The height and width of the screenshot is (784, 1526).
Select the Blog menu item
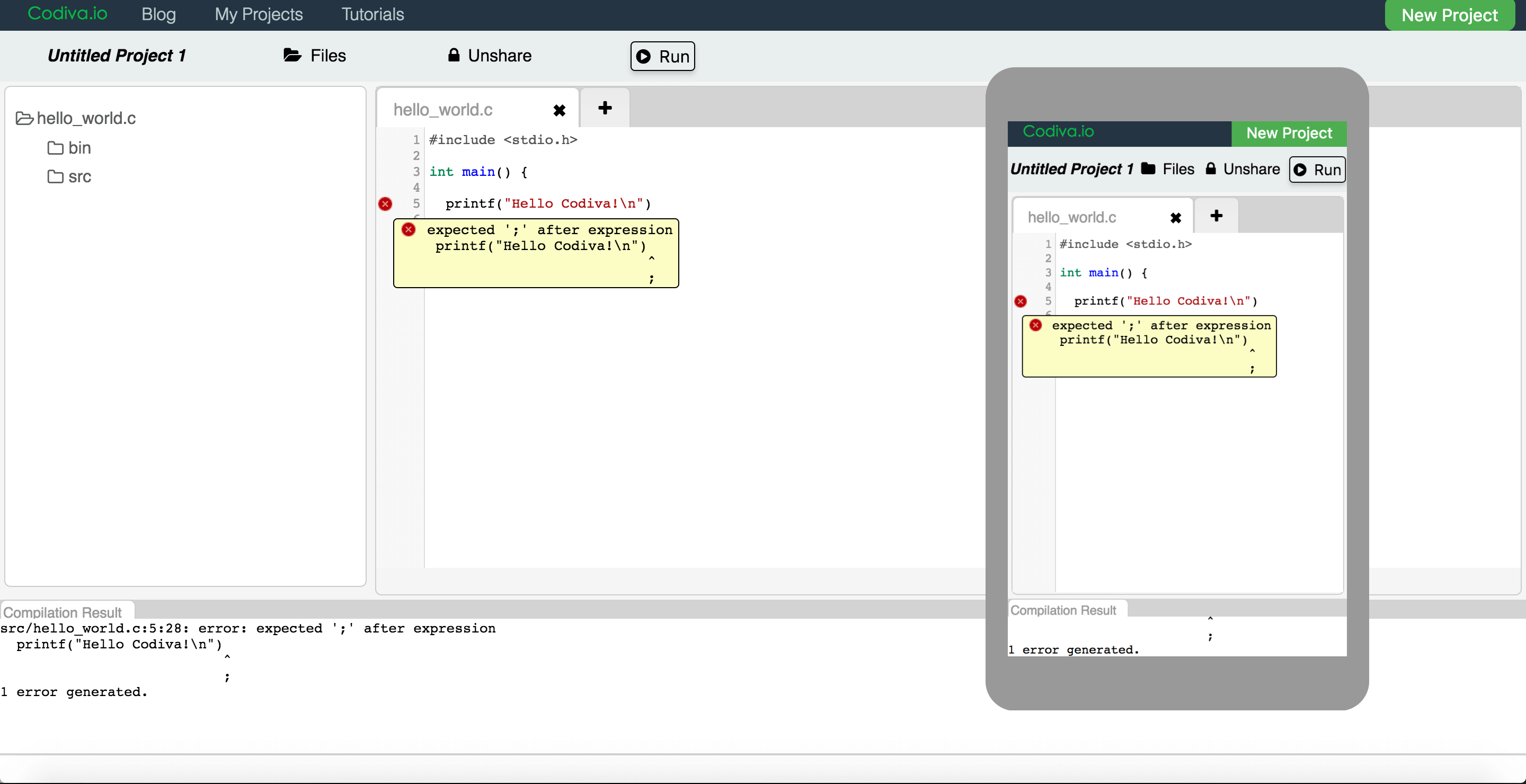click(157, 14)
